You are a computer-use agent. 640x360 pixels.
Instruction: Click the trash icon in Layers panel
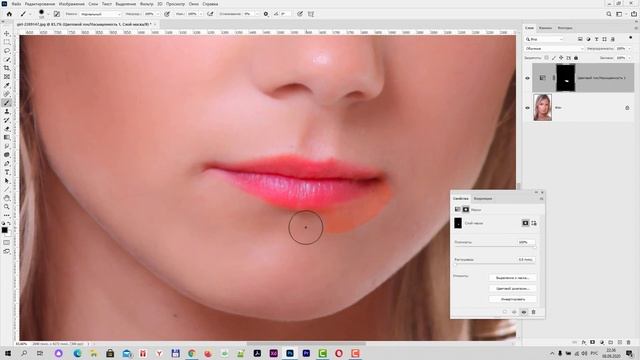pyautogui.click(x=629, y=342)
